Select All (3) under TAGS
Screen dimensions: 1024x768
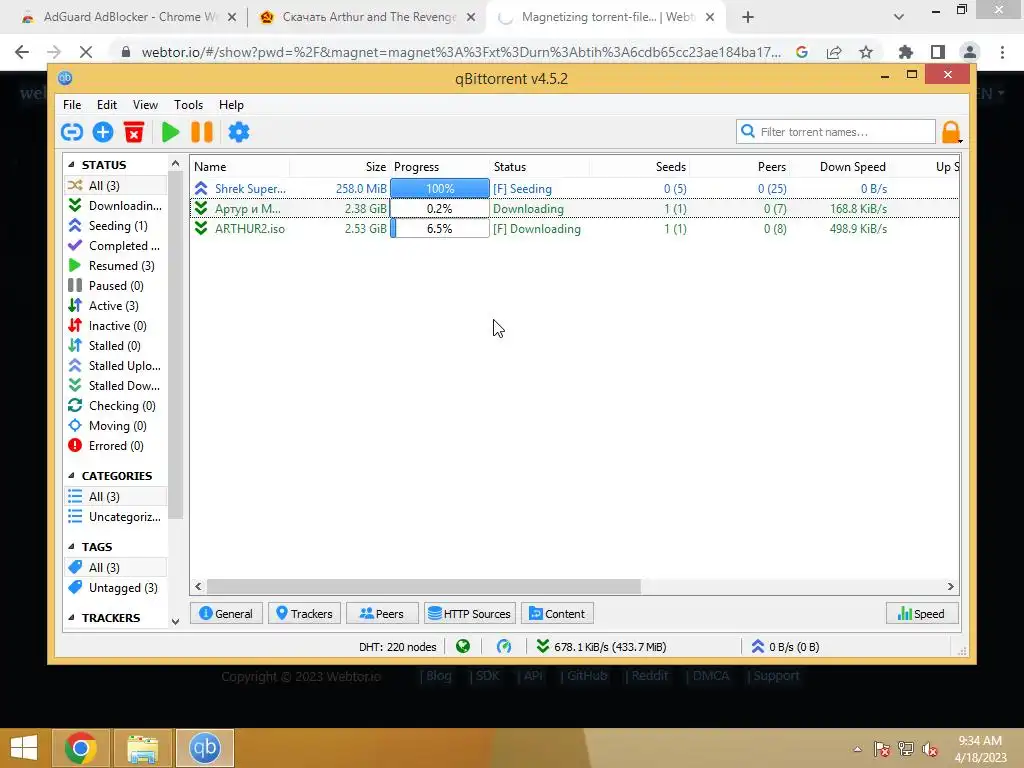tap(115, 568)
